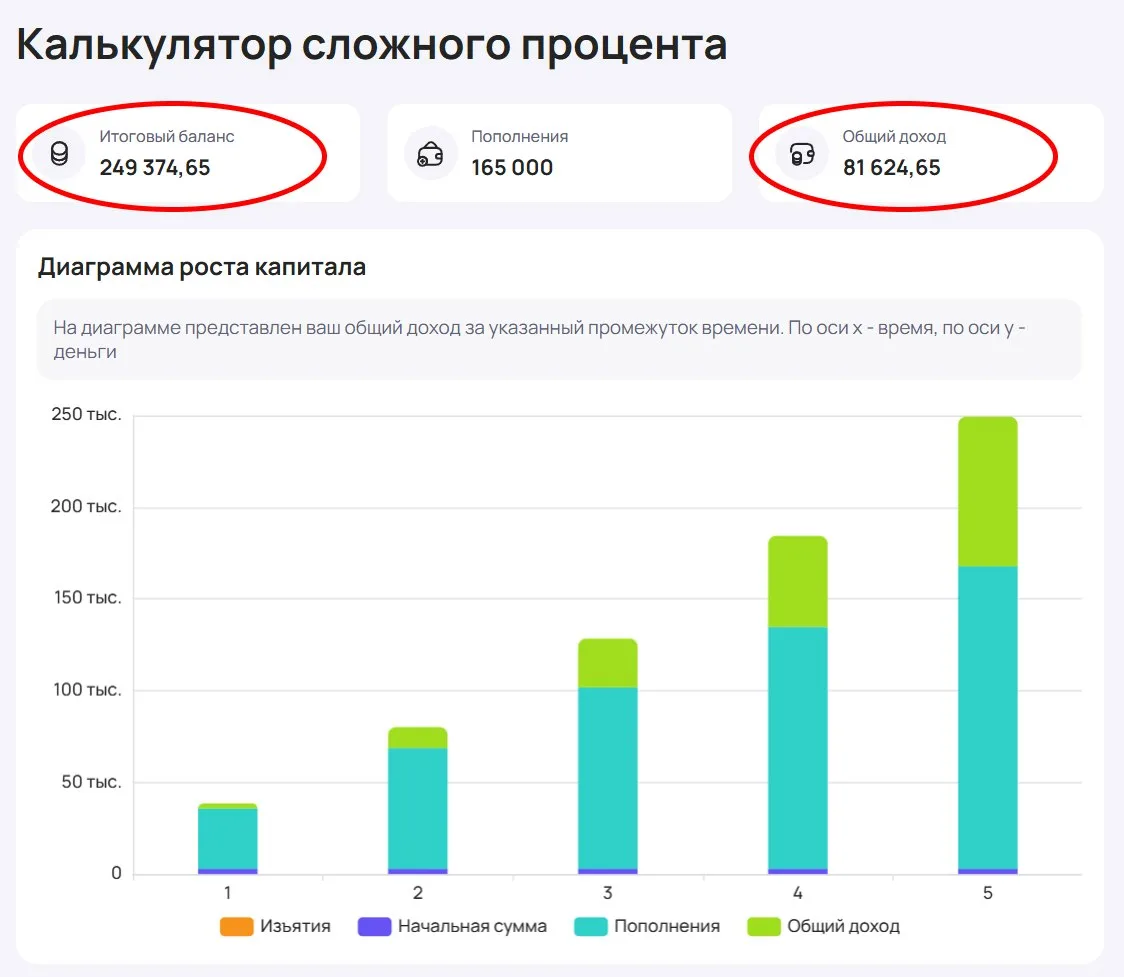Viewport: 1124px width, 977px height.
Task: Click the green Общий доход legend swatch
Action: coord(763,926)
